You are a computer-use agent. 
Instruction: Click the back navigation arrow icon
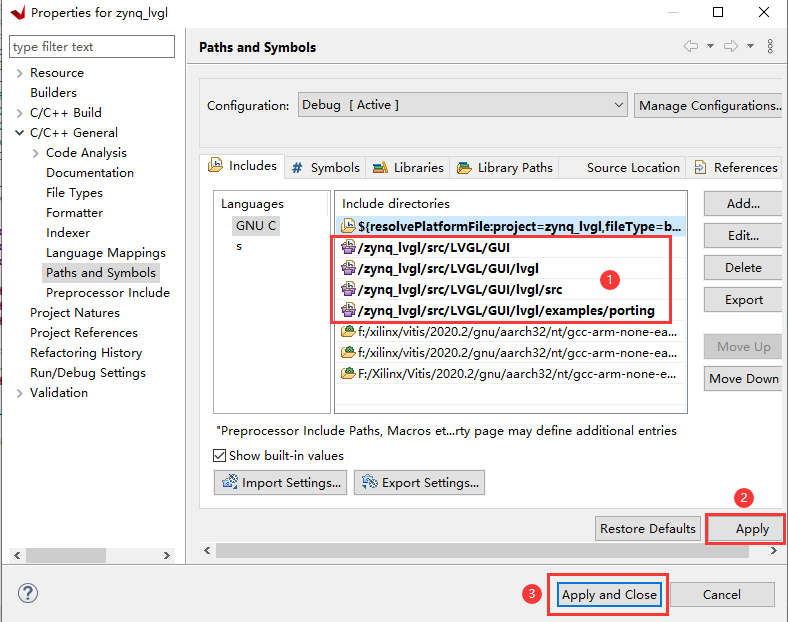(x=691, y=46)
